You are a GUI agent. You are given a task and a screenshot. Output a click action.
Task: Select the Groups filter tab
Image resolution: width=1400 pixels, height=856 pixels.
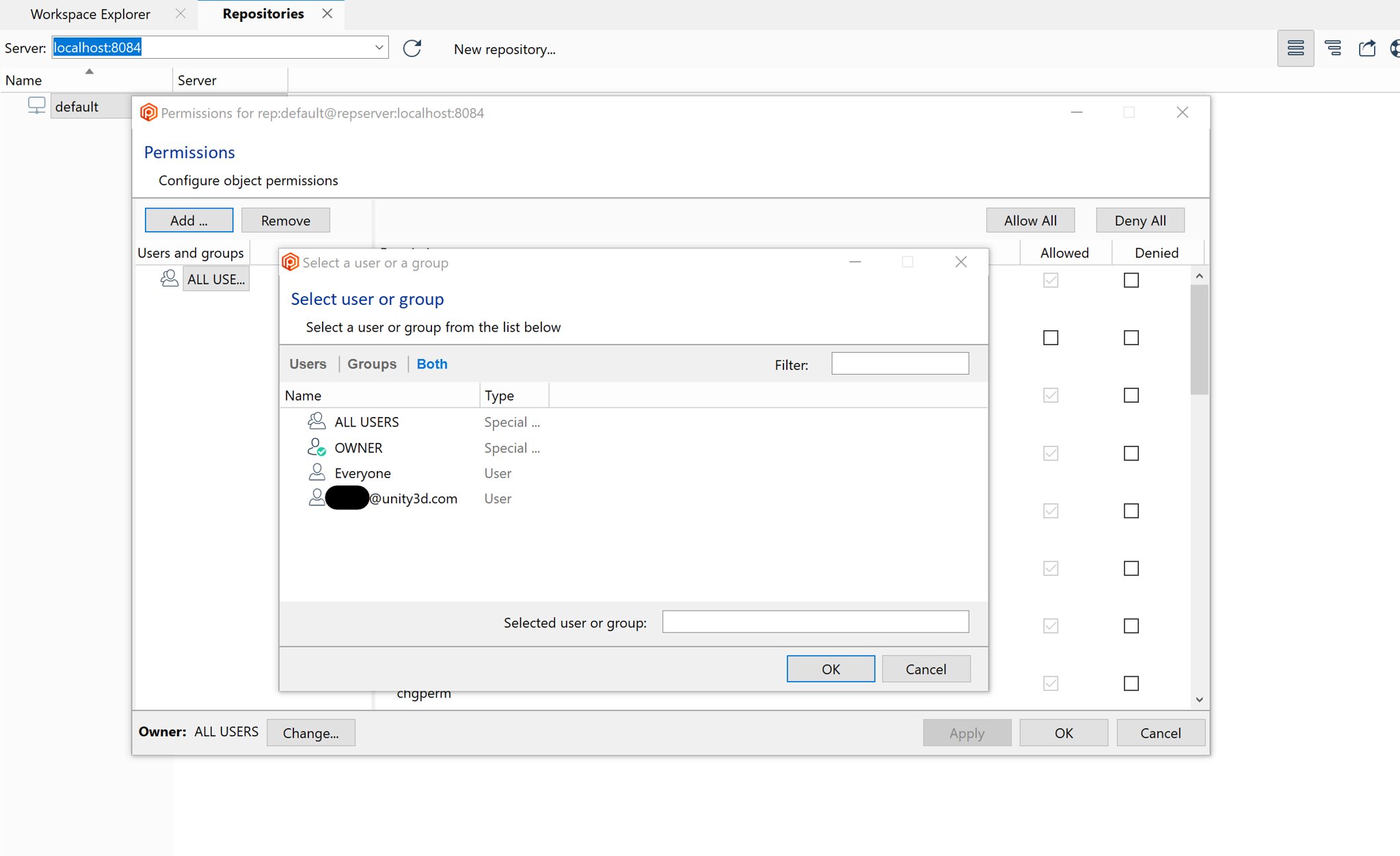click(x=371, y=363)
